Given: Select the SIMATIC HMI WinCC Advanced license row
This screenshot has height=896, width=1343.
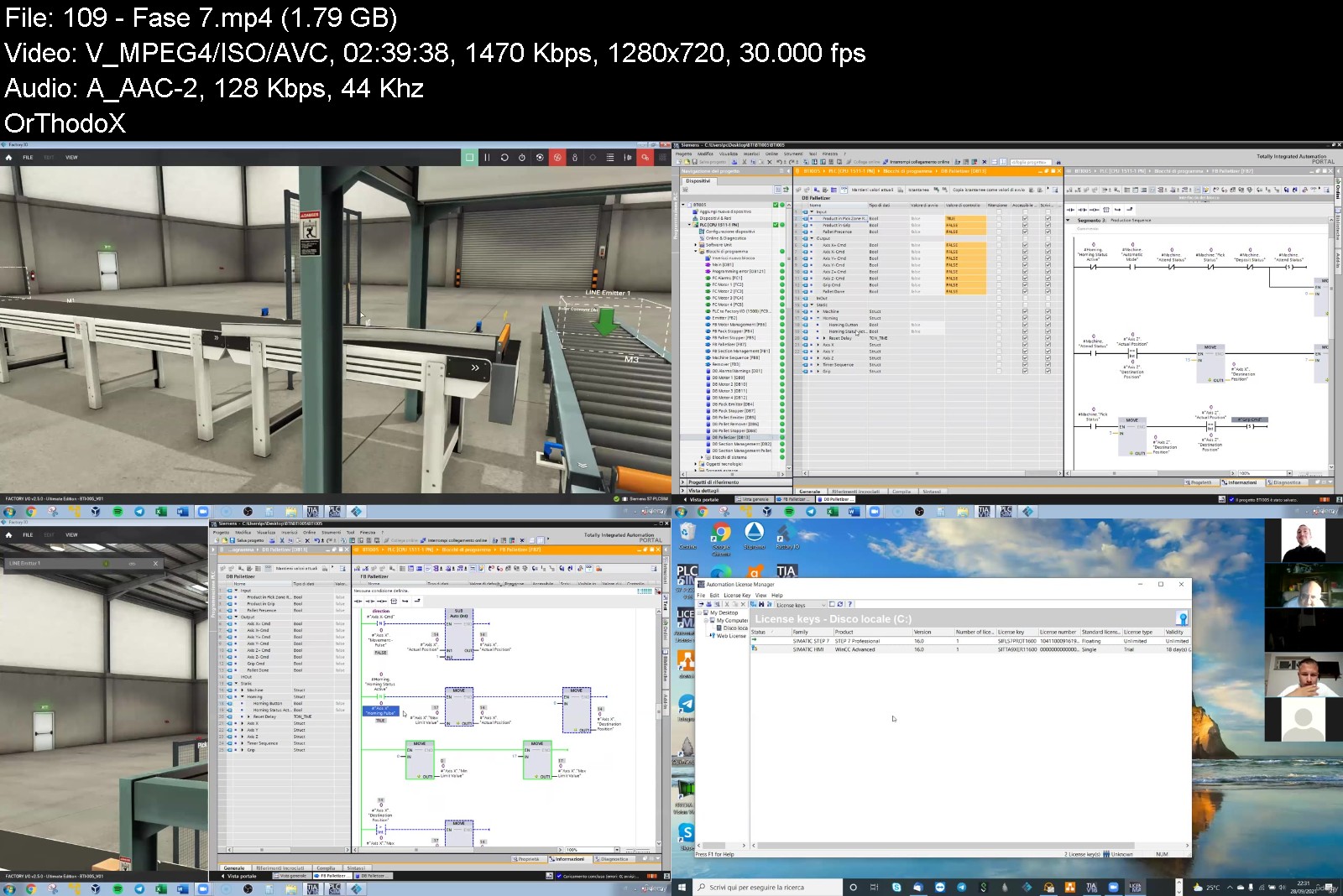Looking at the screenshot, I should (x=970, y=649).
